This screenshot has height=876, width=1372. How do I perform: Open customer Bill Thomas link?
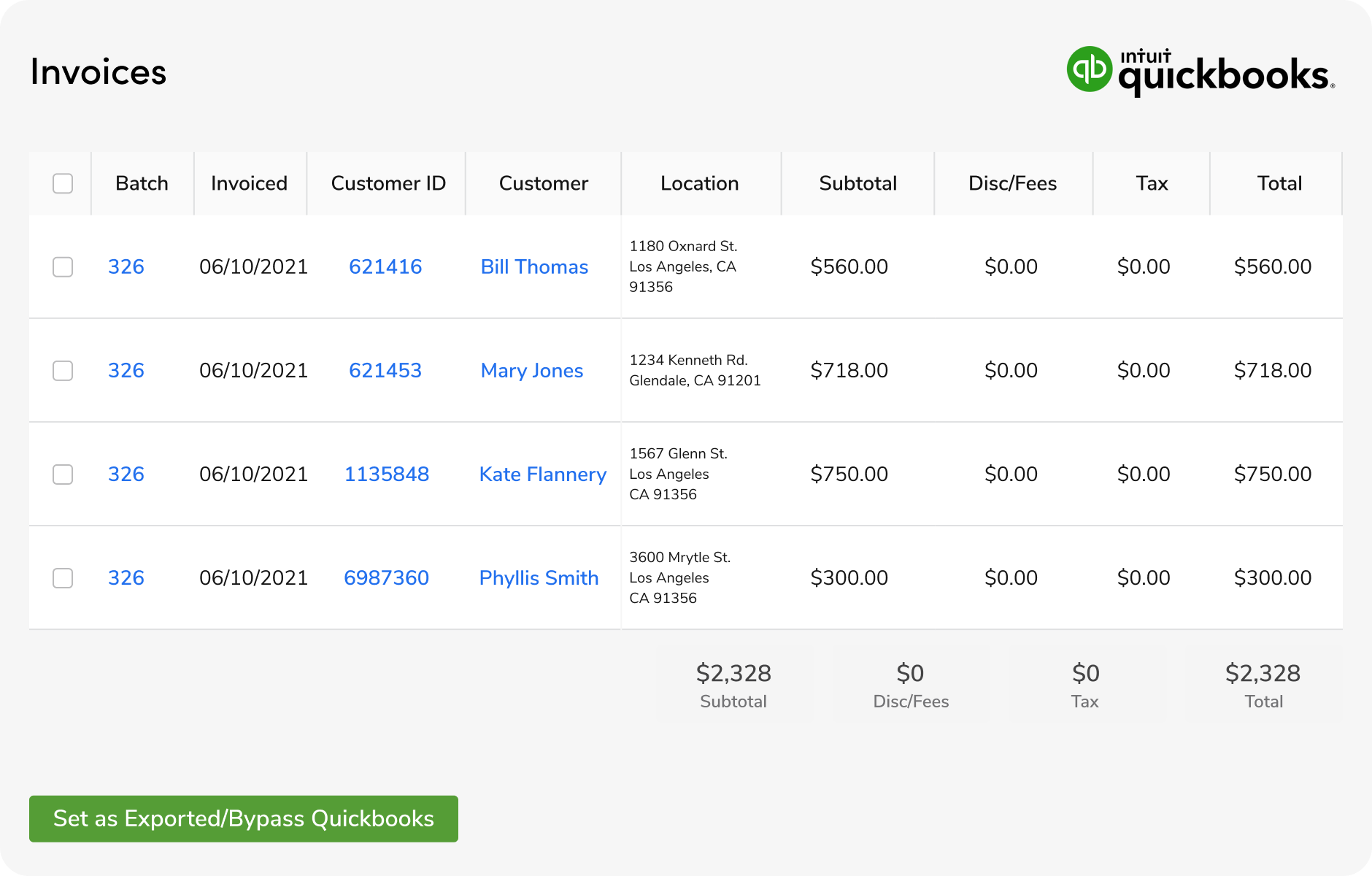[534, 267]
